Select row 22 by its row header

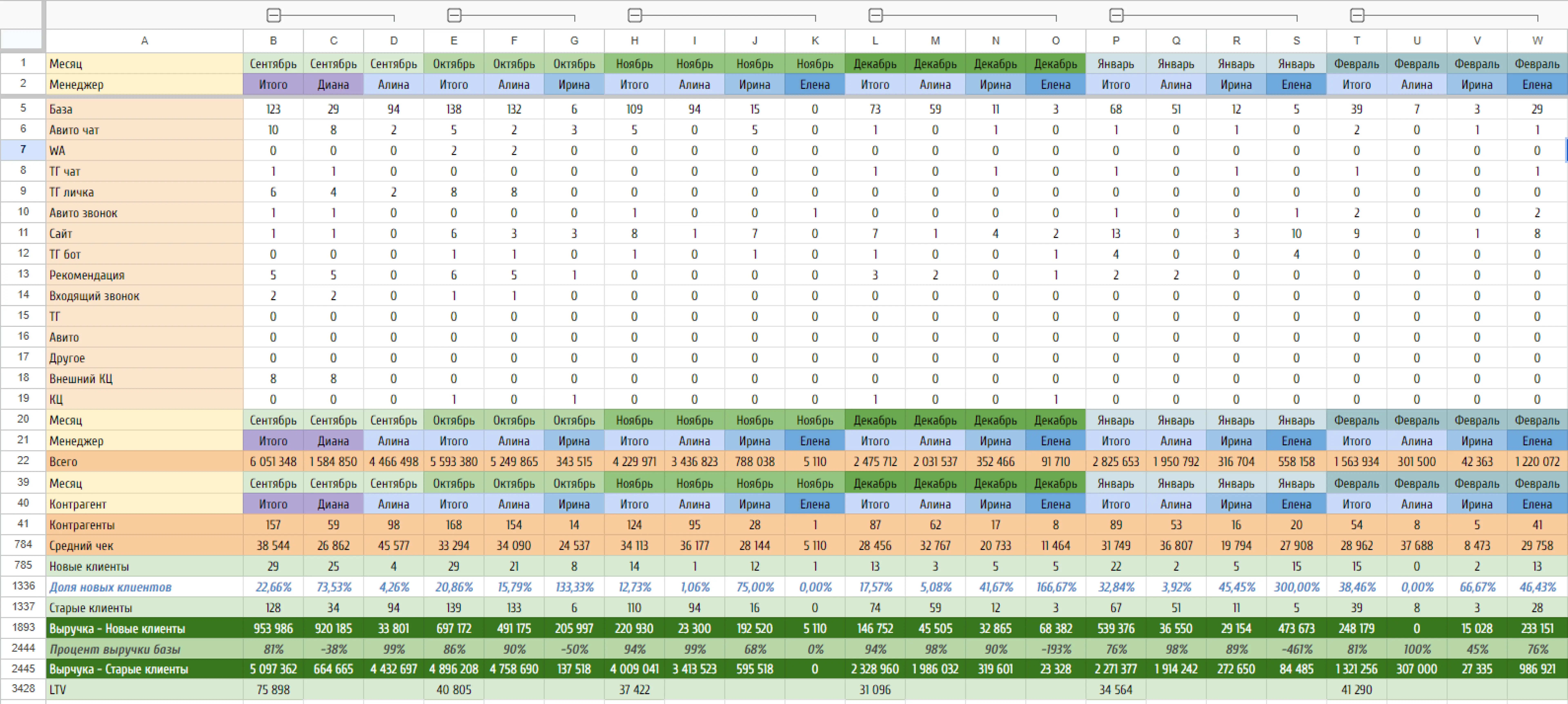23,461
